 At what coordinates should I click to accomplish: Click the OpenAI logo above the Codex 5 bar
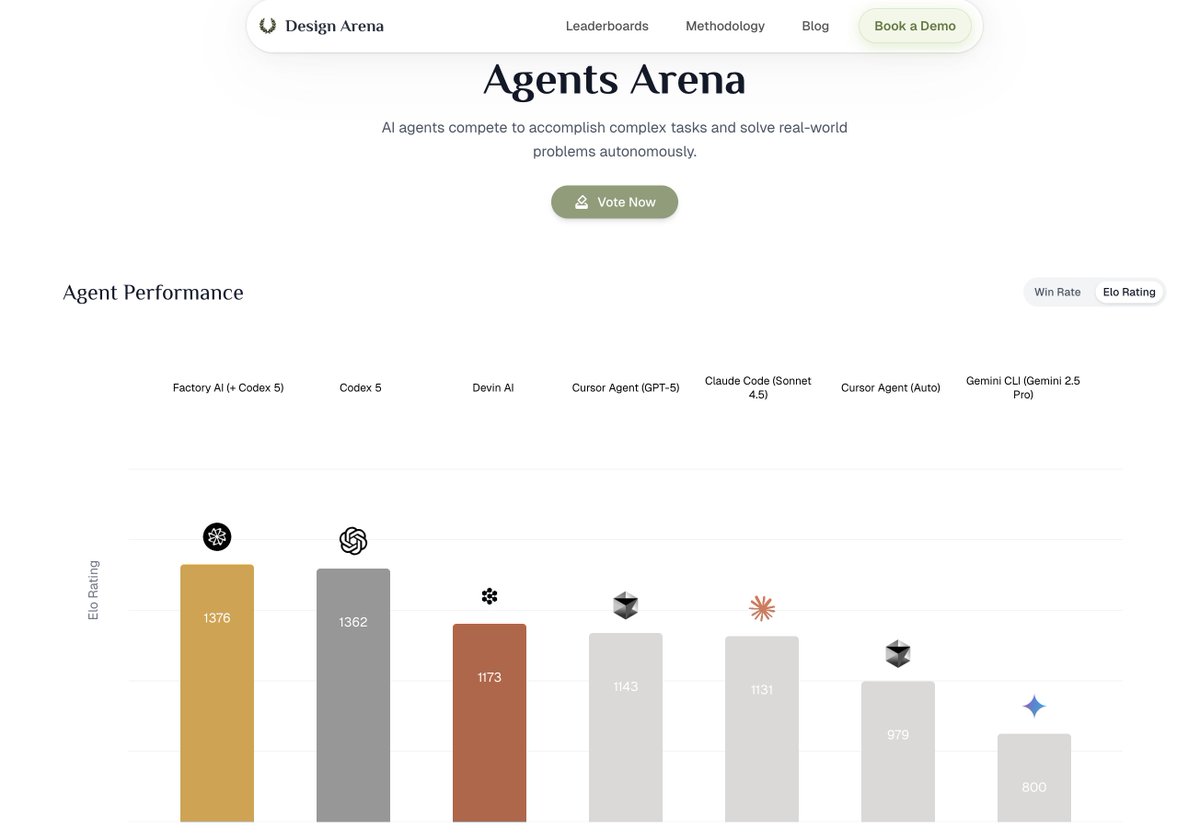[353, 541]
